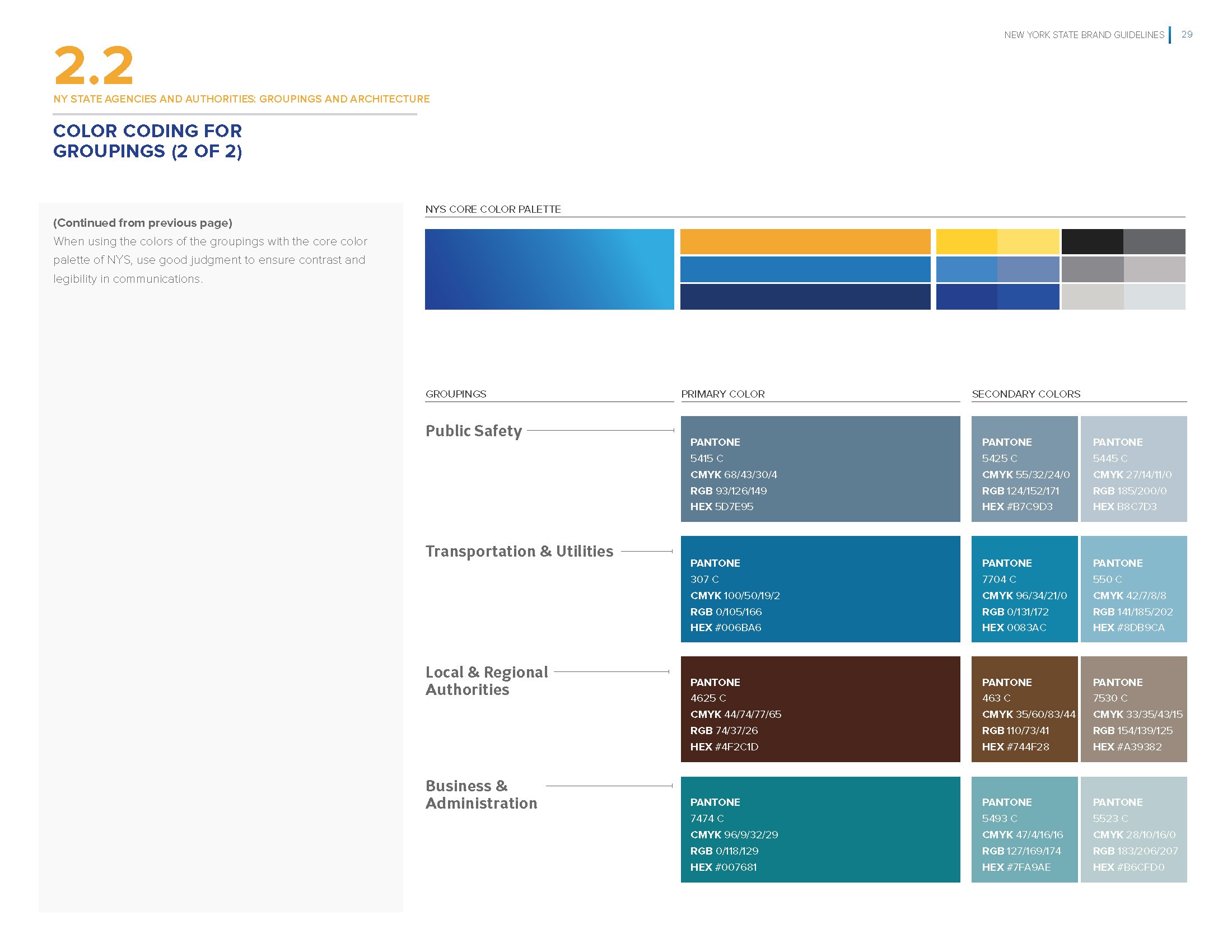Click the Transportation & Utilities grouping label
Screen dimensions: 1232x952
click(519, 551)
